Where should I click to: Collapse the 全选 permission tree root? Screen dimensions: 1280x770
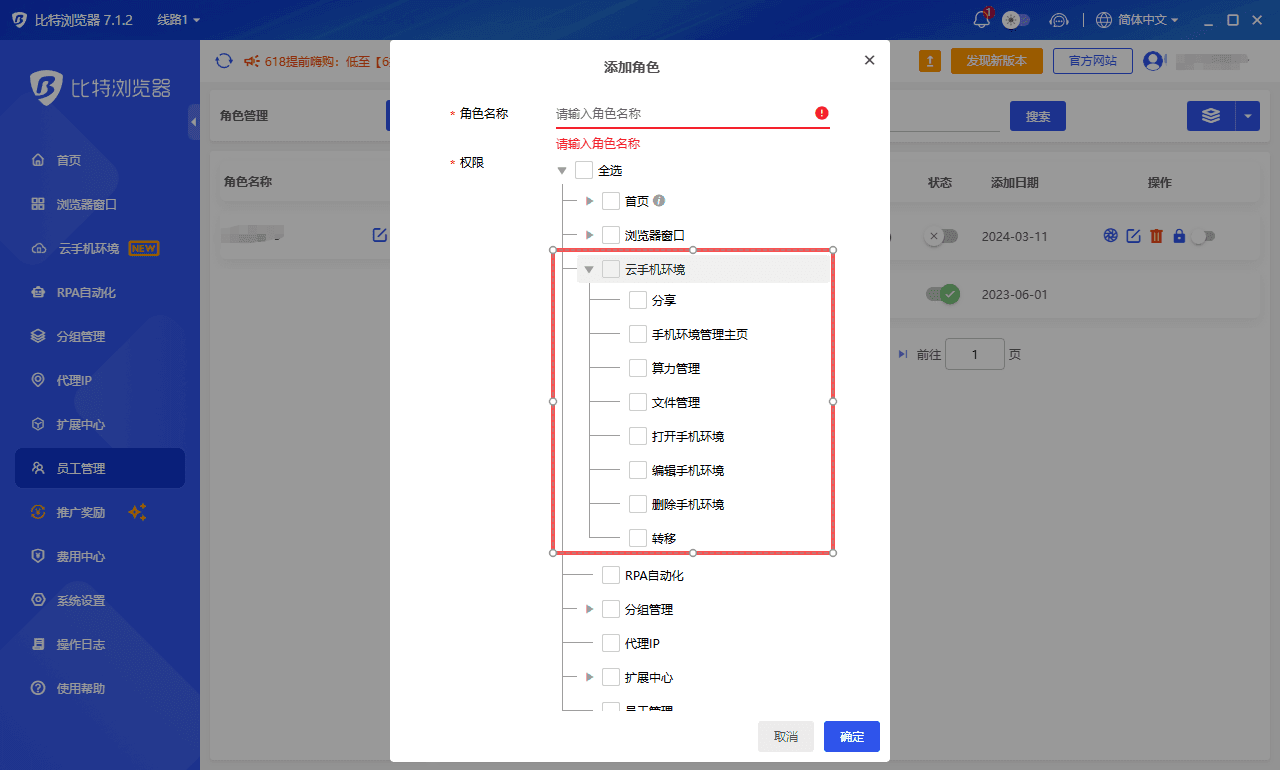562,171
